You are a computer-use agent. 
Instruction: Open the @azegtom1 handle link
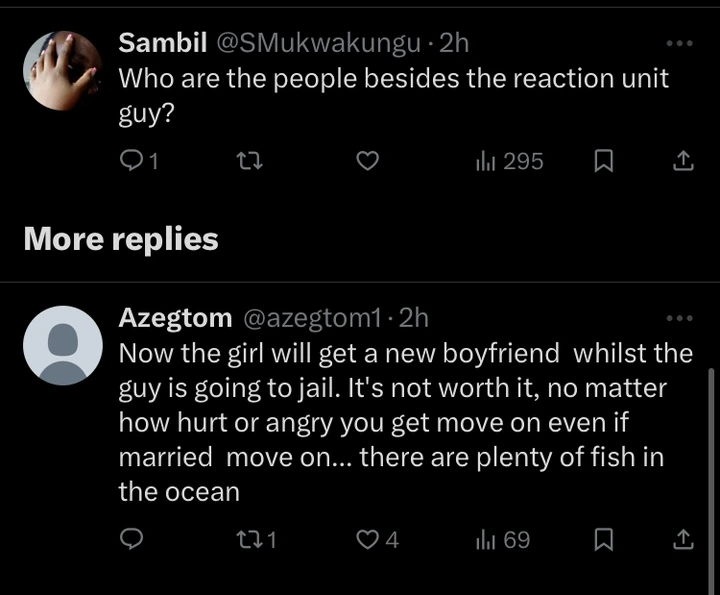(x=312, y=318)
